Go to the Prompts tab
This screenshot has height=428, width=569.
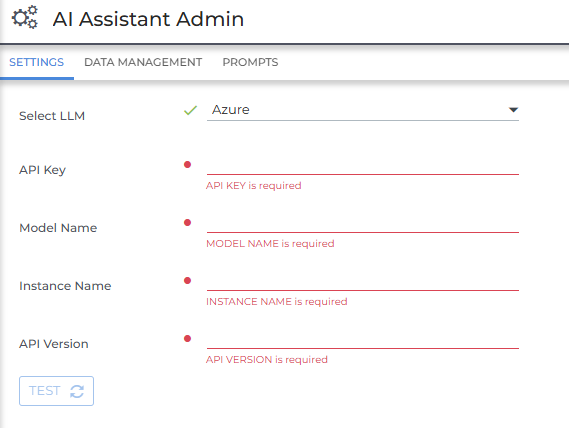pyautogui.click(x=250, y=62)
